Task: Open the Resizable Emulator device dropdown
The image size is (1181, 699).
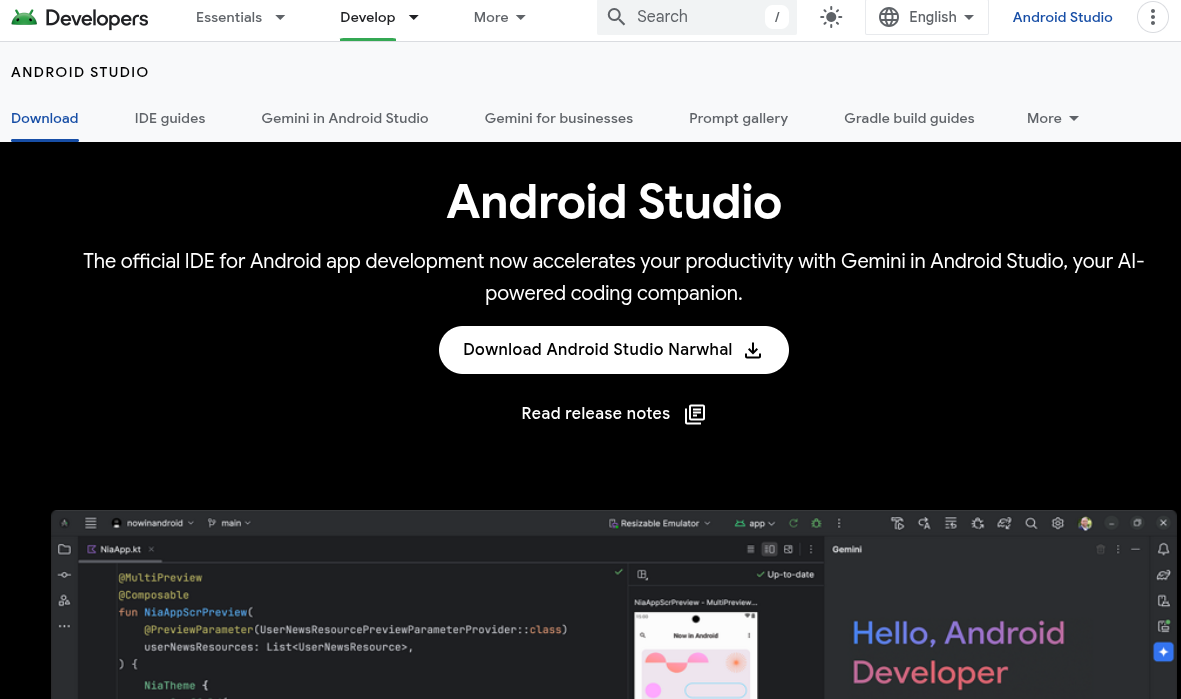Action: (660, 523)
